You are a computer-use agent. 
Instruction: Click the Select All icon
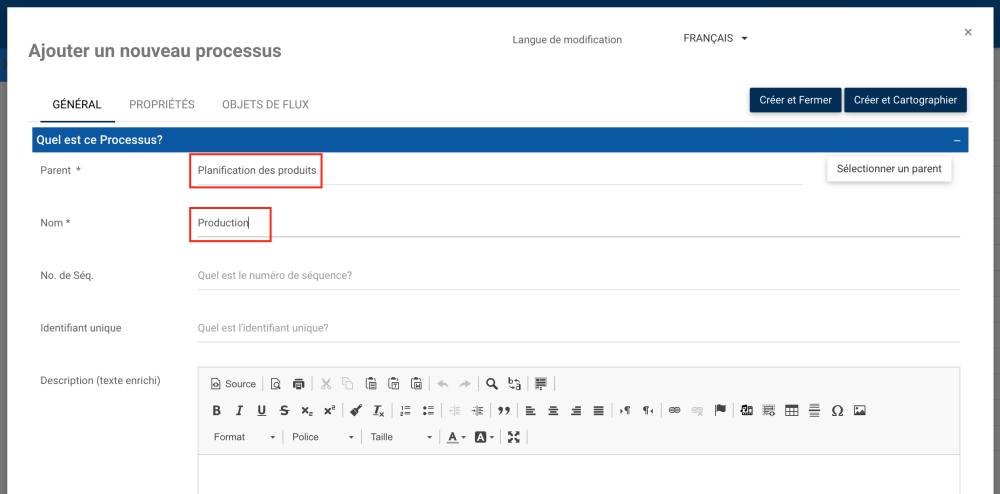tap(541, 384)
